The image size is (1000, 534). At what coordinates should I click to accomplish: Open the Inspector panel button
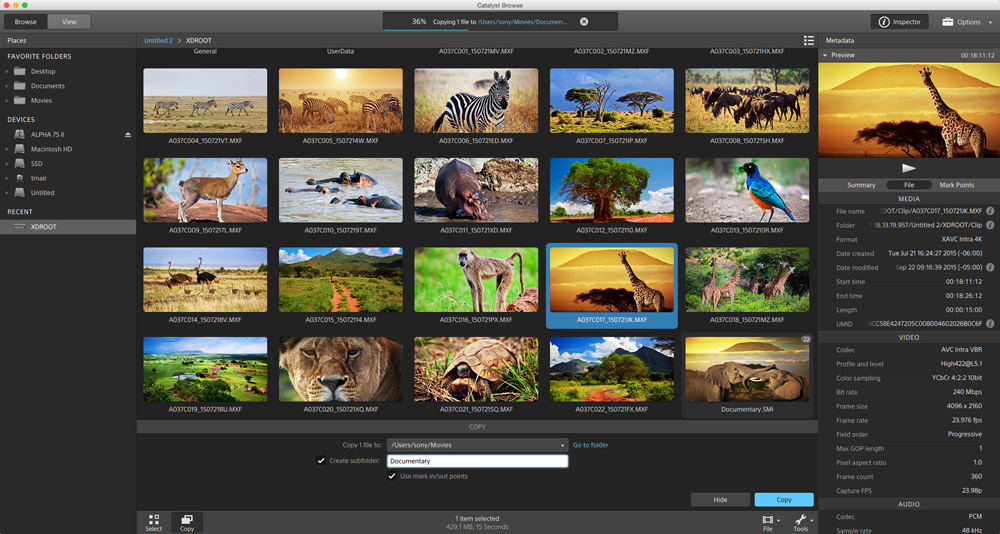[x=899, y=22]
